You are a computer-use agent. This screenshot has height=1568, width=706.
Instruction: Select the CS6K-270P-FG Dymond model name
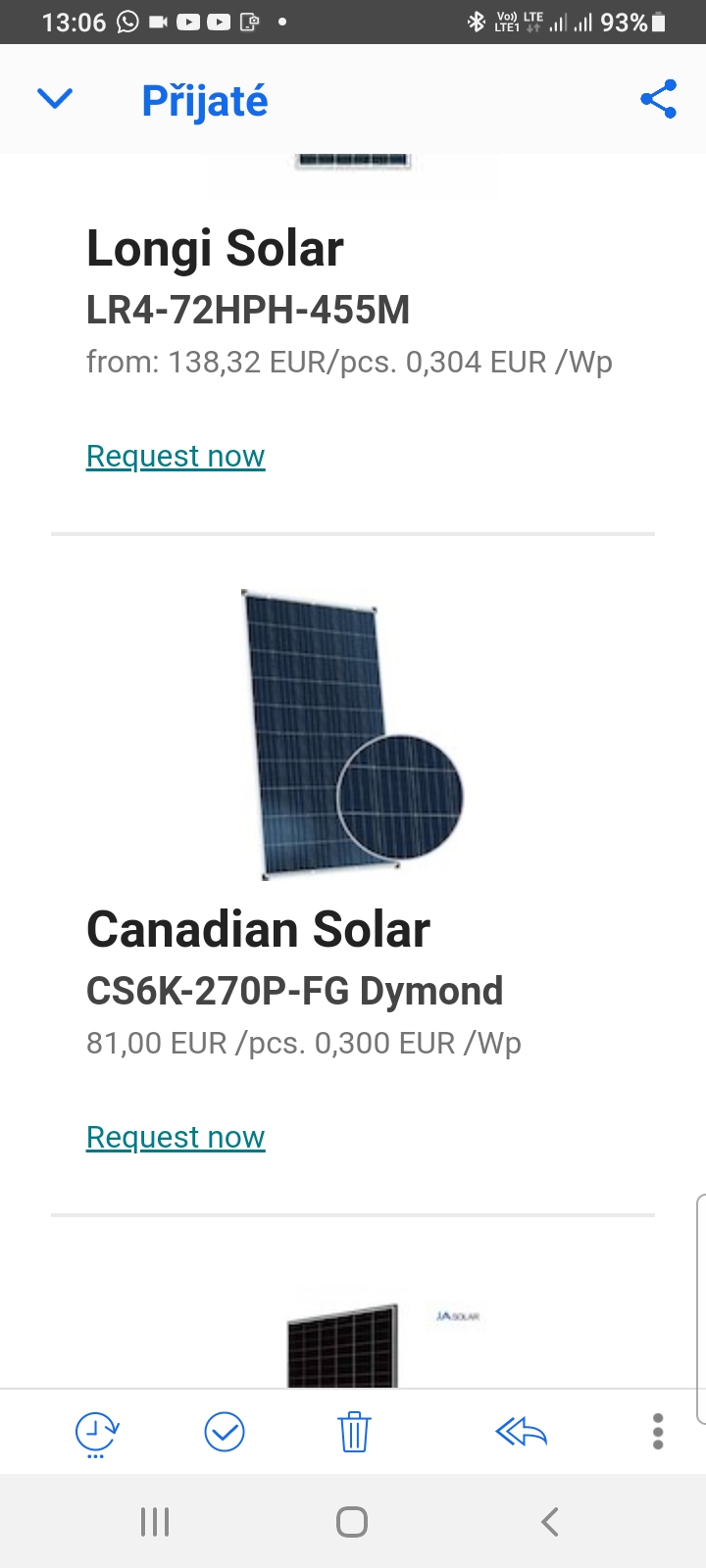294,991
